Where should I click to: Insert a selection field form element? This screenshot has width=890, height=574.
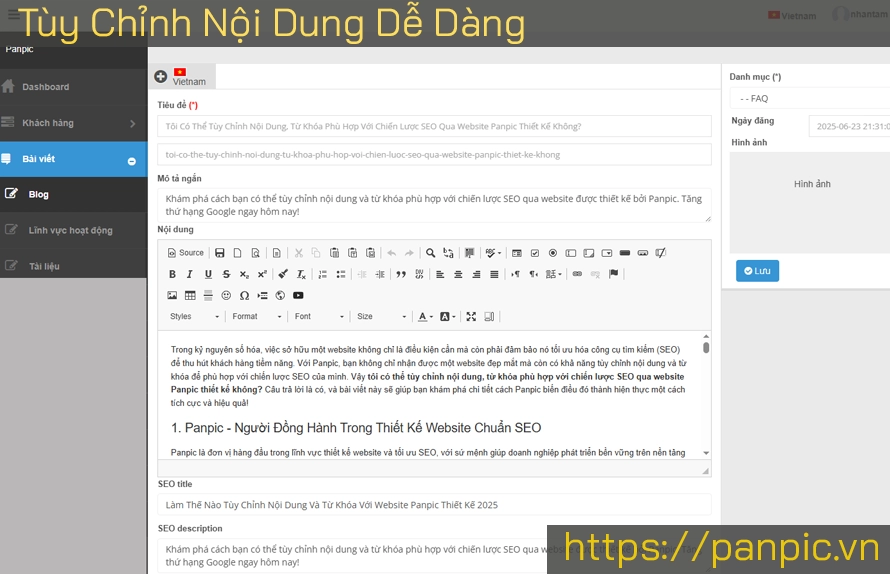coord(607,253)
